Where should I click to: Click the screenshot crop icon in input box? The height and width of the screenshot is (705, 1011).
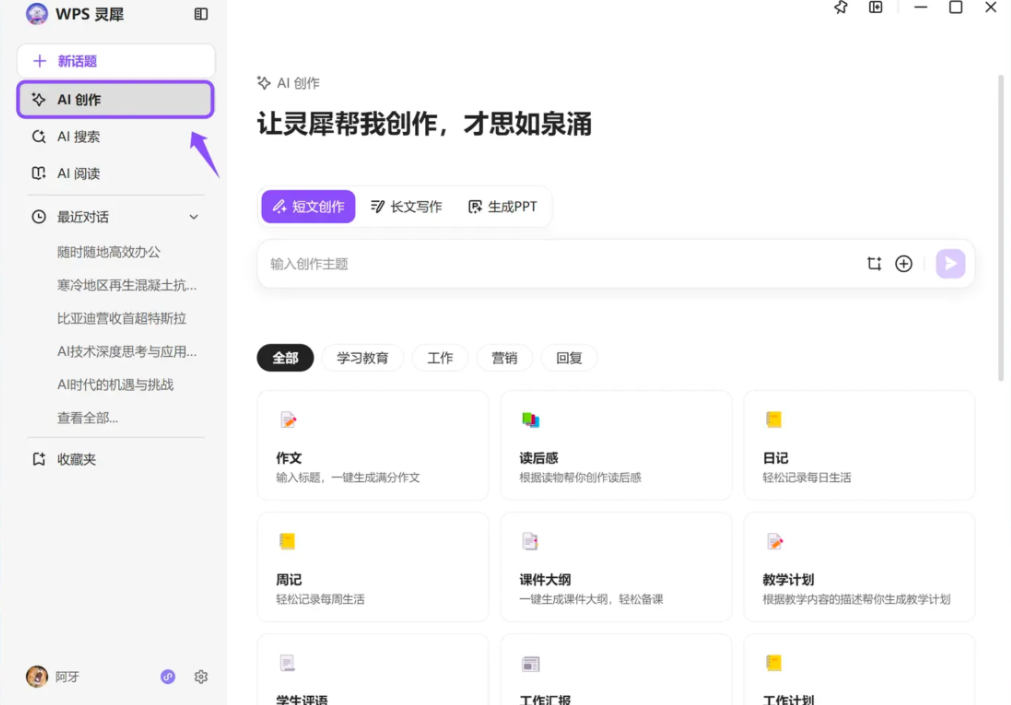click(x=874, y=264)
